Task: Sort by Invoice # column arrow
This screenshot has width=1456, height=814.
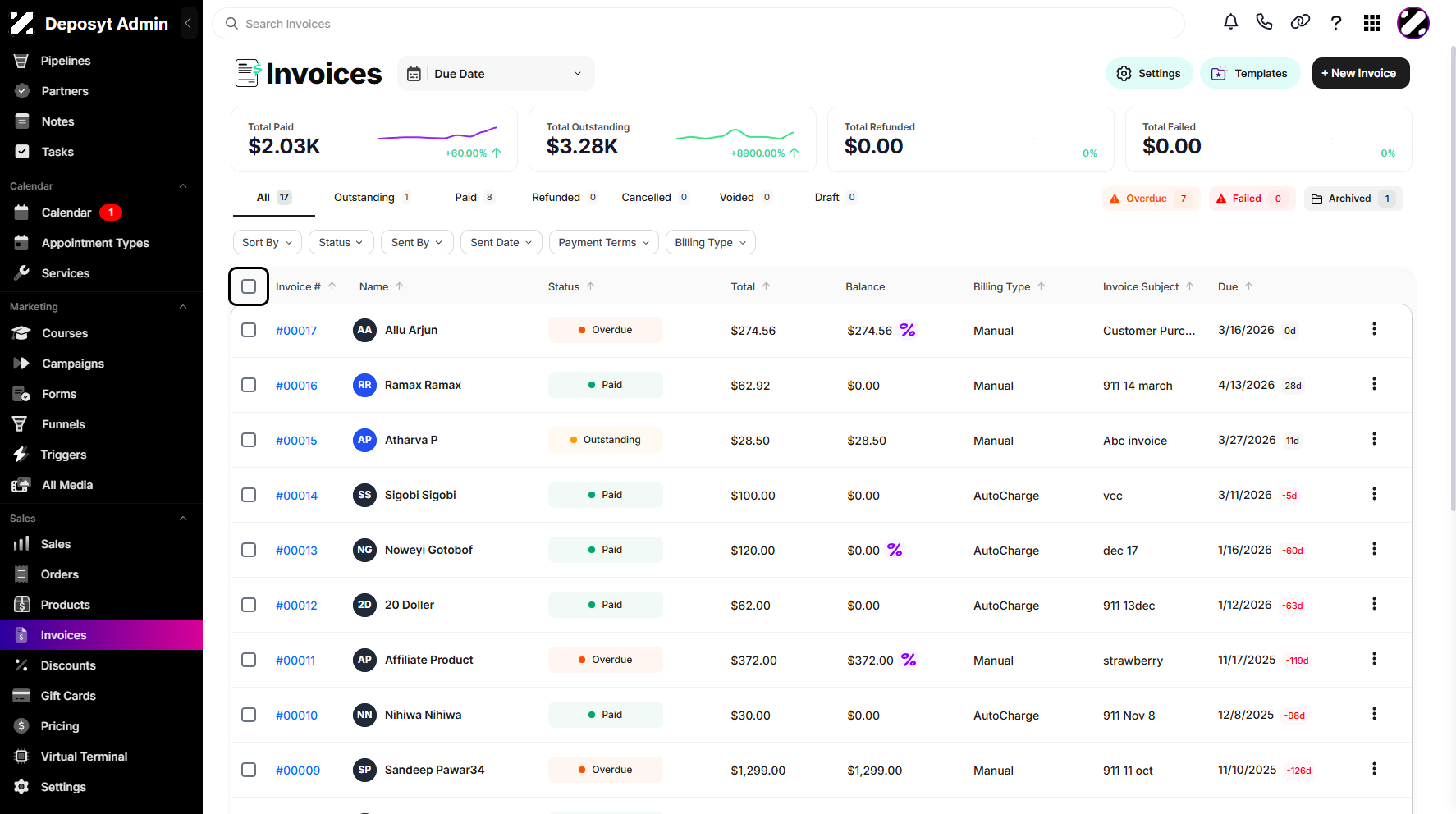Action: (x=332, y=286)
